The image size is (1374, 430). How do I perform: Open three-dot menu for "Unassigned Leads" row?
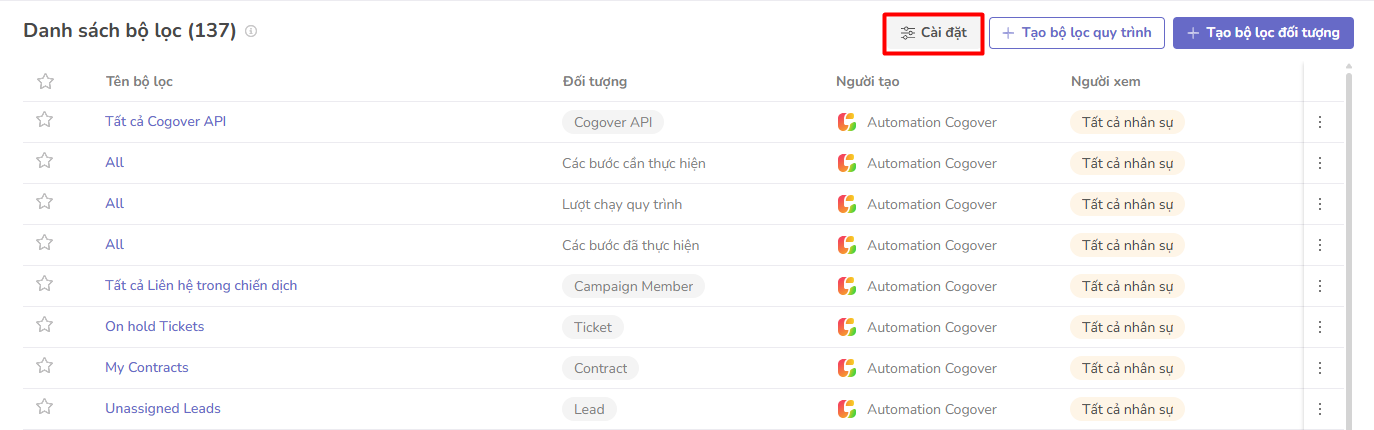[x=1319, y=409]
